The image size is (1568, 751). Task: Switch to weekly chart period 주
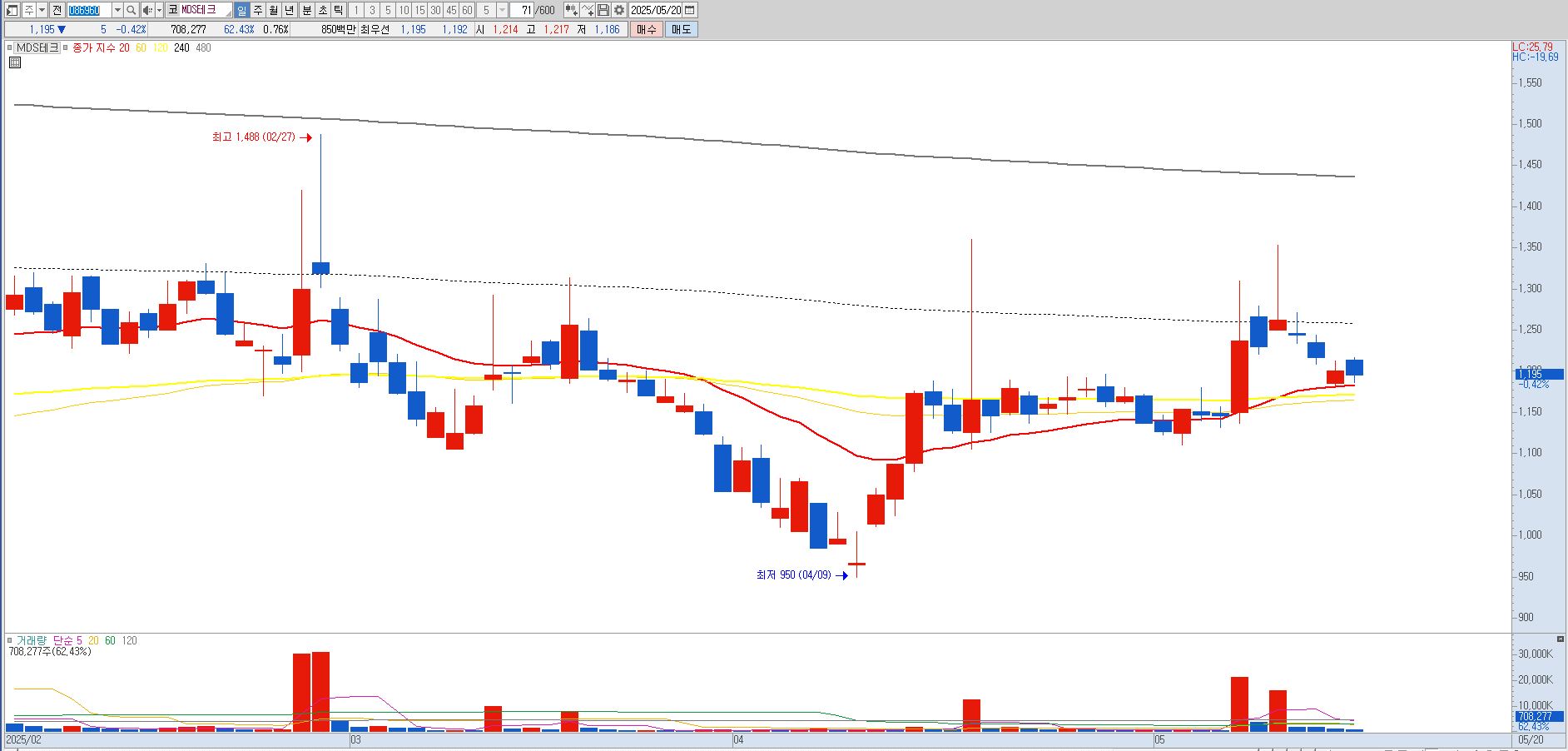pyautogui.click(x=258, y=10)
